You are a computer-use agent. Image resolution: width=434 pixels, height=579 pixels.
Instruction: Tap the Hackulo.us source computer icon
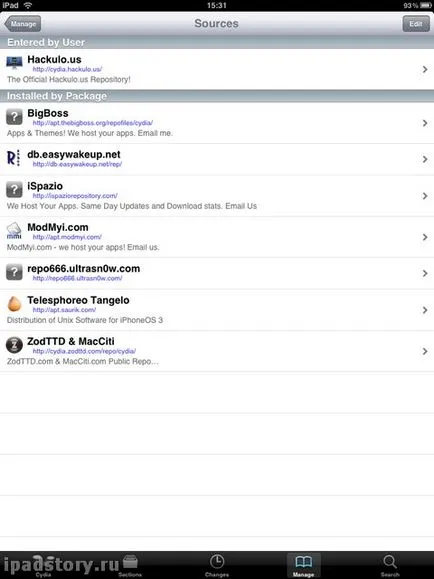click(x=14, y=62)
